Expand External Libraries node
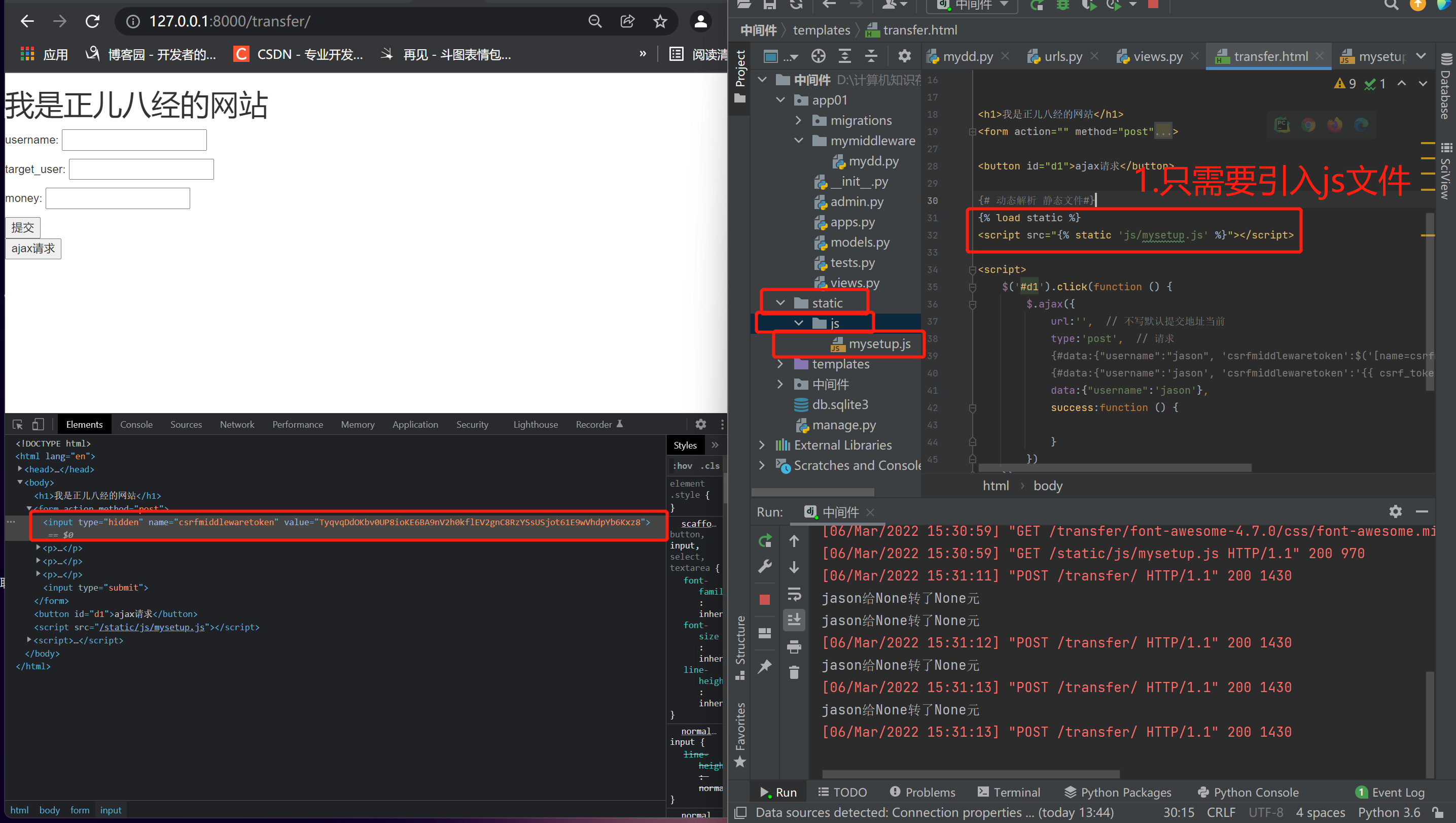 point(762,445)
